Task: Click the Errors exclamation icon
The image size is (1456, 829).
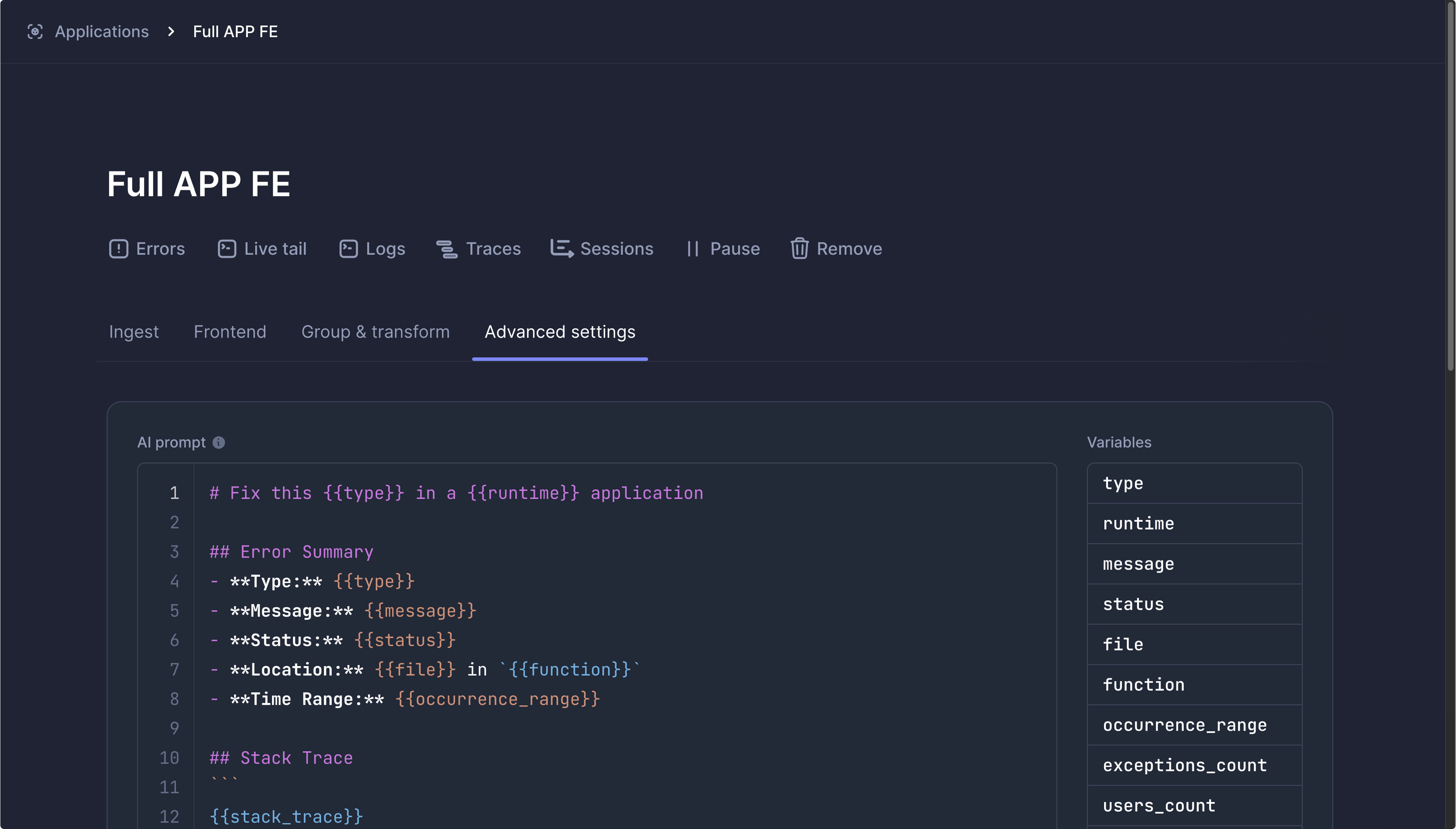Action: [118, 249]
